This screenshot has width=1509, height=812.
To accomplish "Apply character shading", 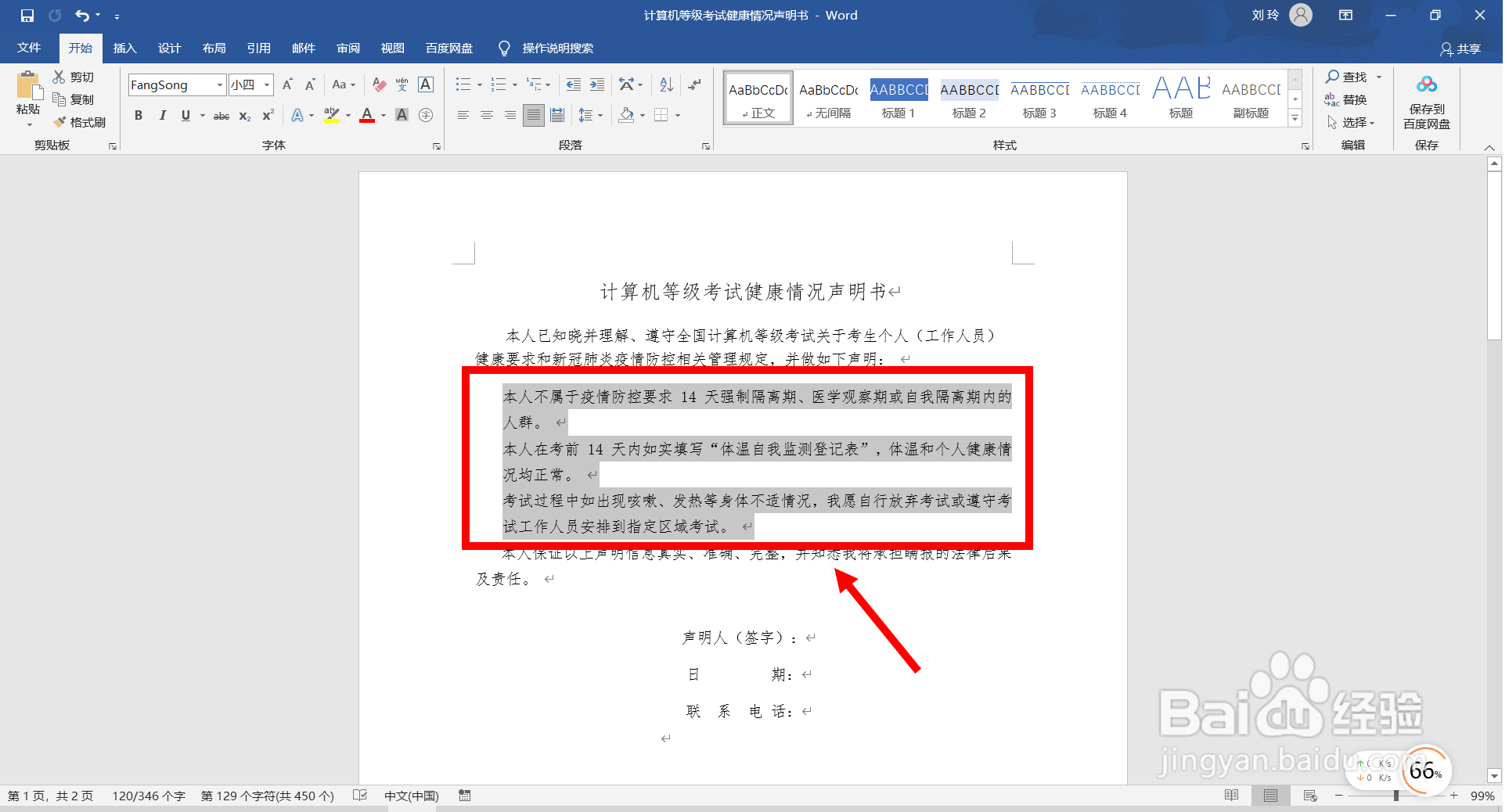I will pos(402,116).
